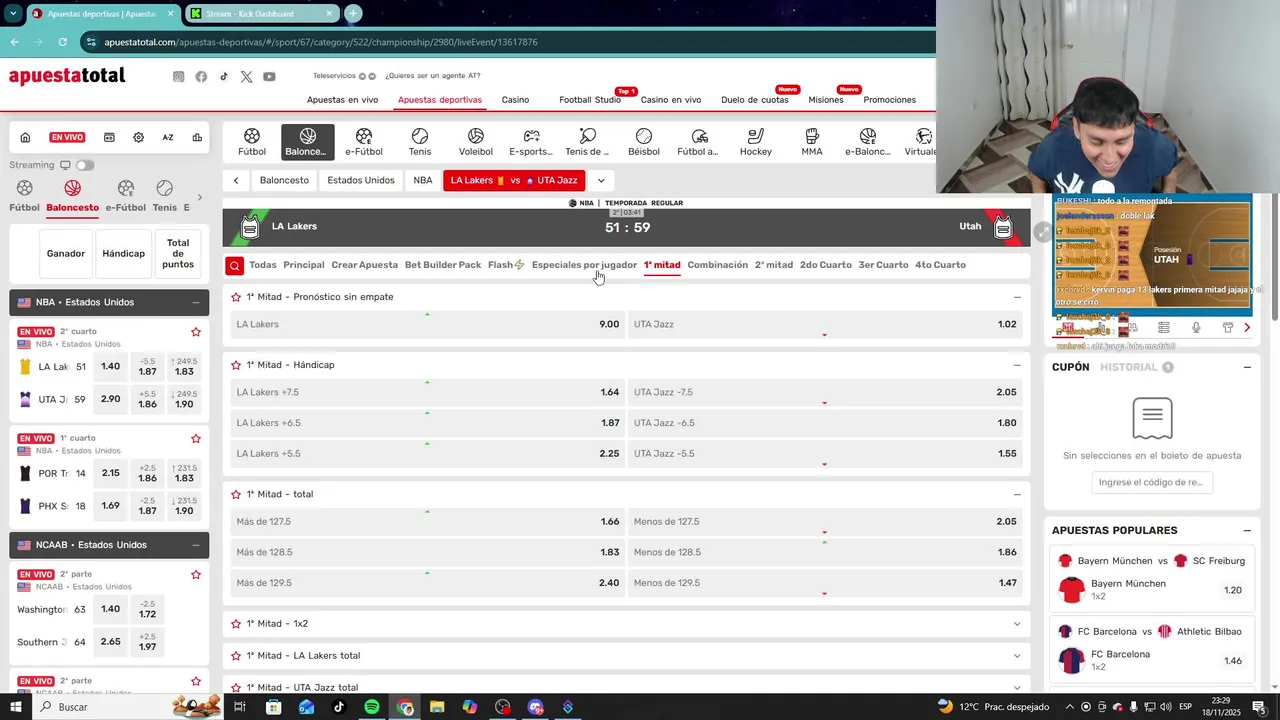Viewport: 1280px width, 720px height.
Task: Collapse the 1ª Mitad Hándicap market
Action: coord(1017,365)
